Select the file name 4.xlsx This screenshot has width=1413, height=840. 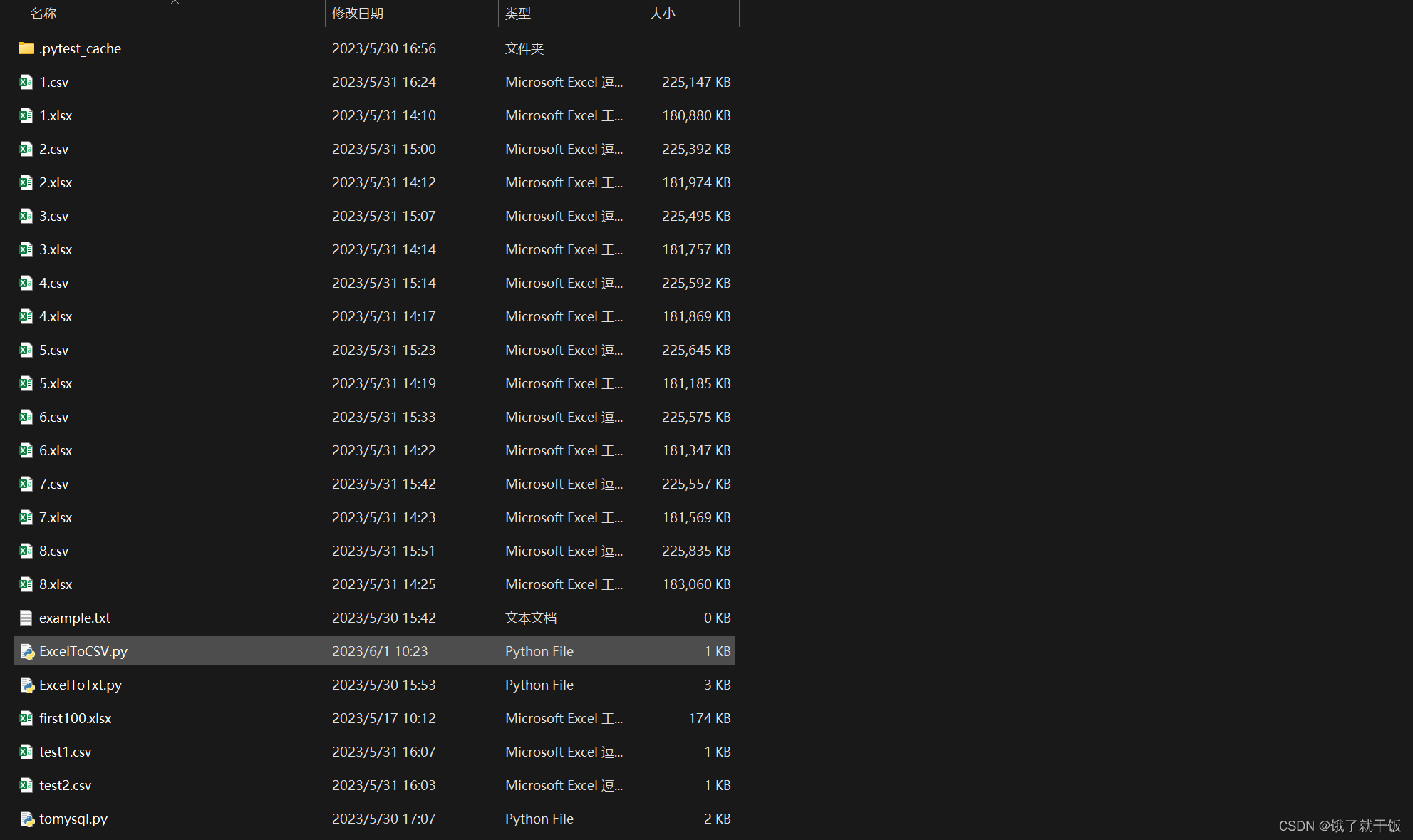click(56, 316)
